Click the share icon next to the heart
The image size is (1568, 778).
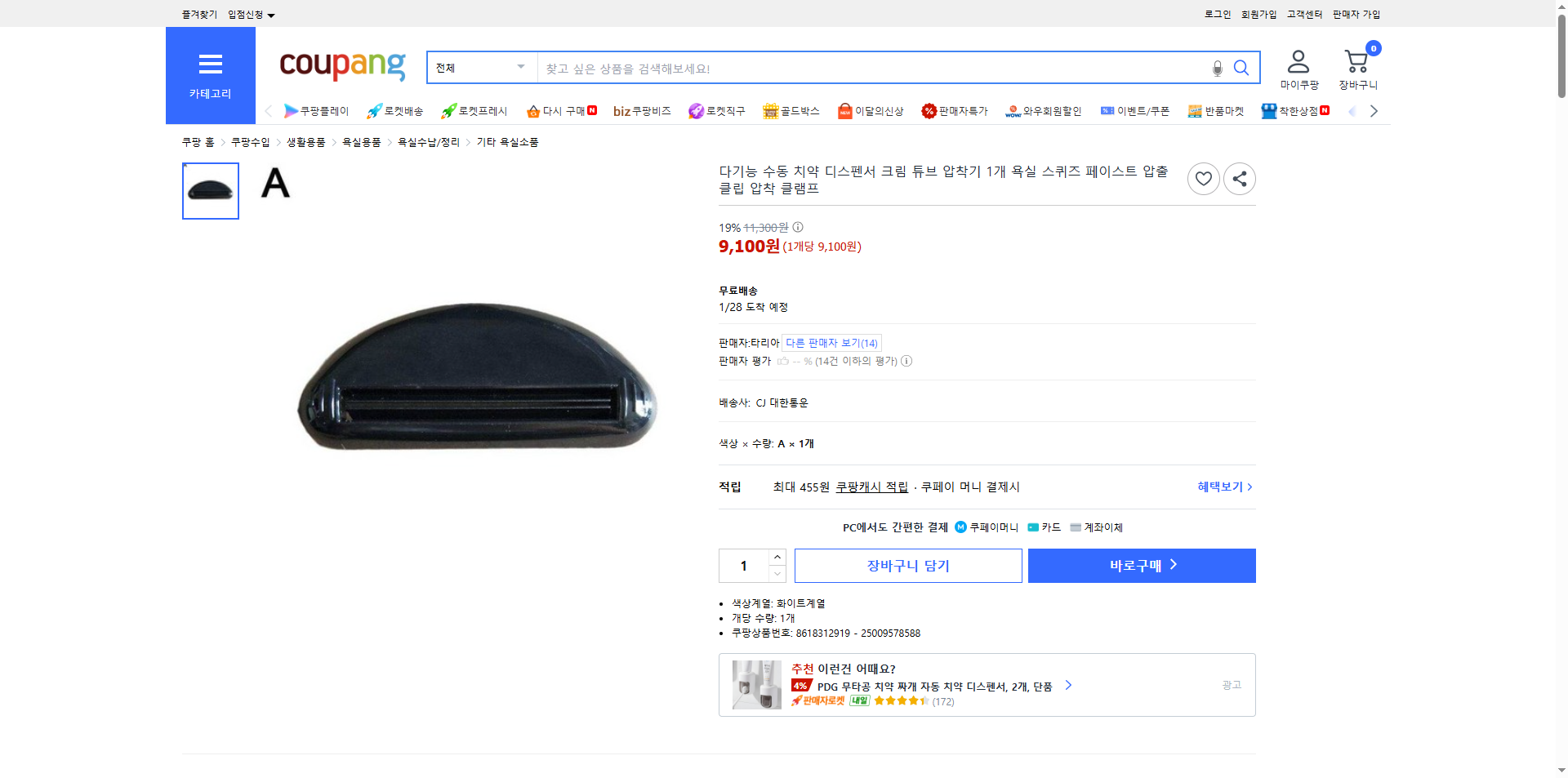point(1239,178)
